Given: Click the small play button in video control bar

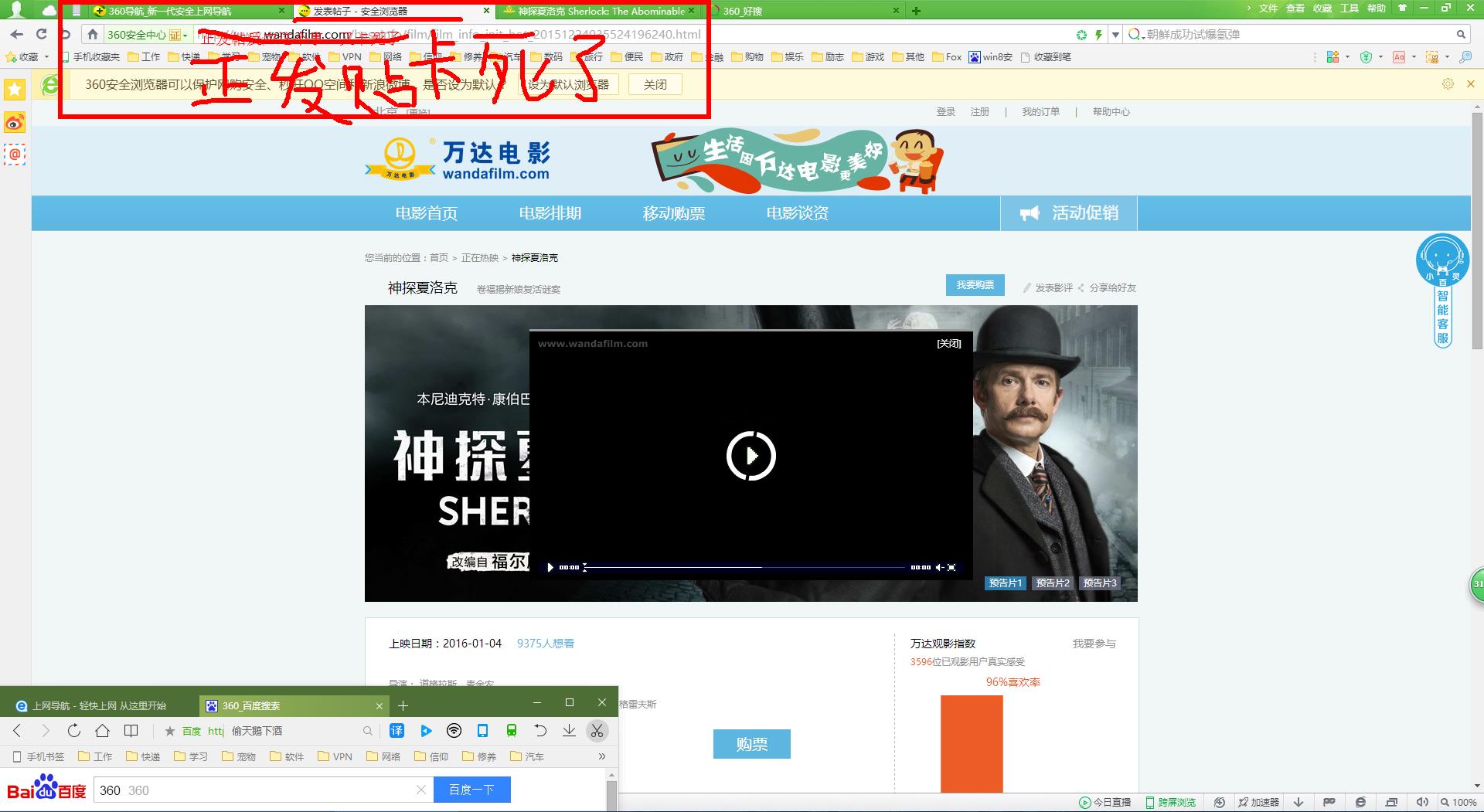Looking at the screenshot, I should pos(550,567).
